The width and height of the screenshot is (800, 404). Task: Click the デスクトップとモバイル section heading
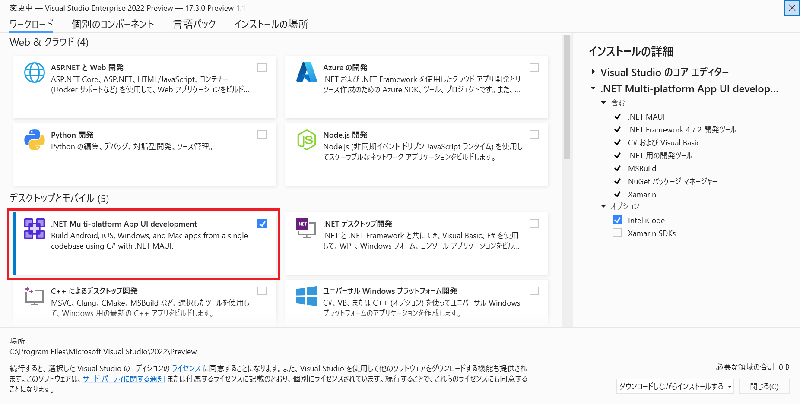(x=59, y=198)
